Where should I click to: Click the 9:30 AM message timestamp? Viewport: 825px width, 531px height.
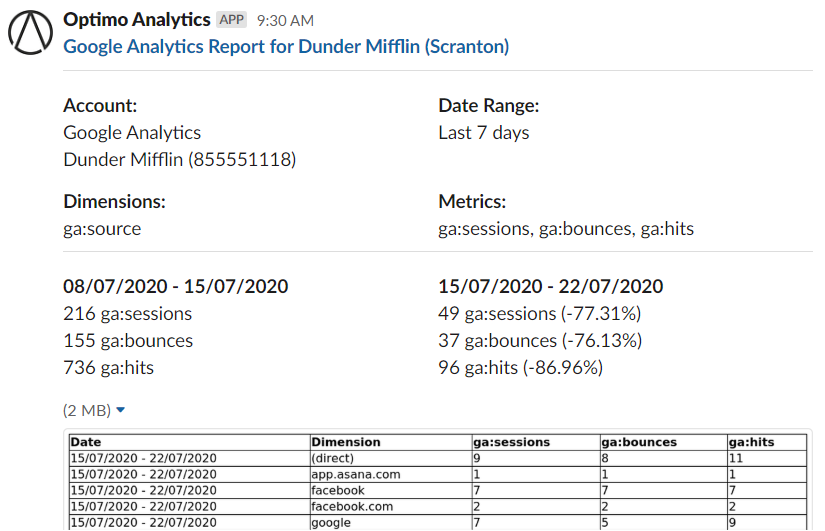click(x=285, y=21)
